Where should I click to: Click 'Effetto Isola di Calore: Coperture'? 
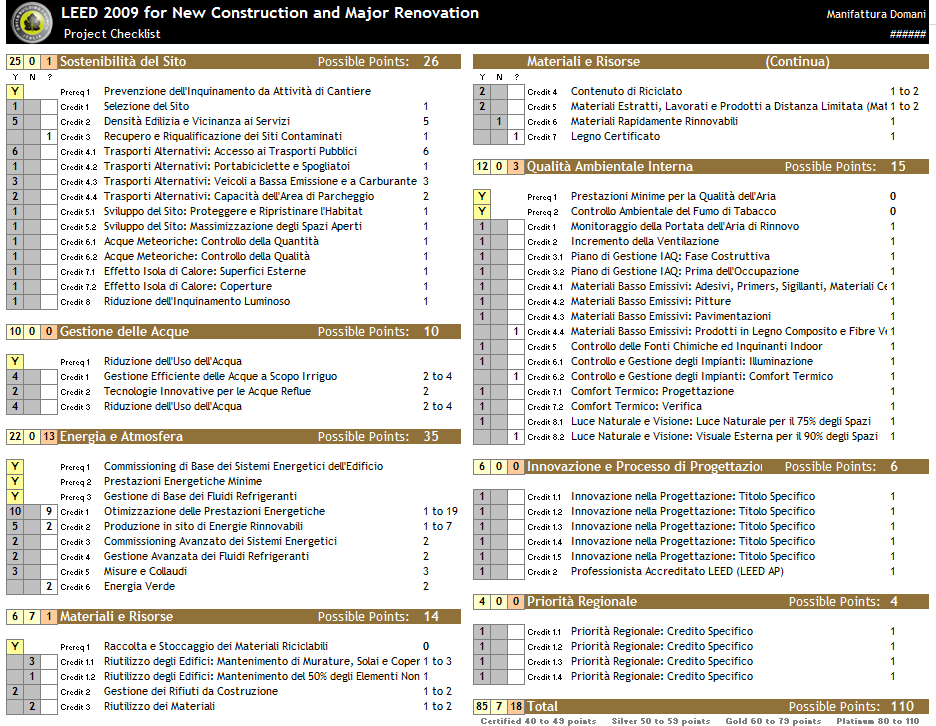[x=188, y=286]
